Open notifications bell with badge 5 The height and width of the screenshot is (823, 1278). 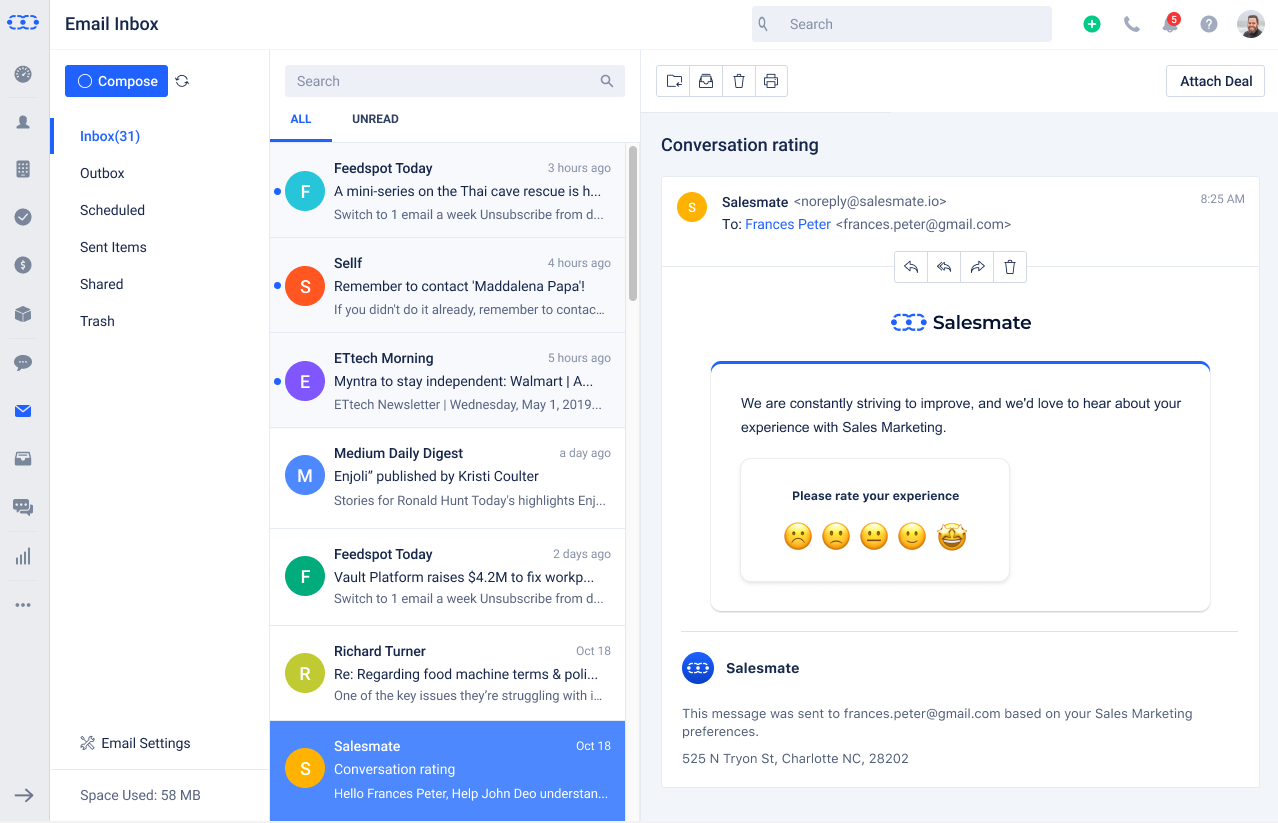(1170, 24)
